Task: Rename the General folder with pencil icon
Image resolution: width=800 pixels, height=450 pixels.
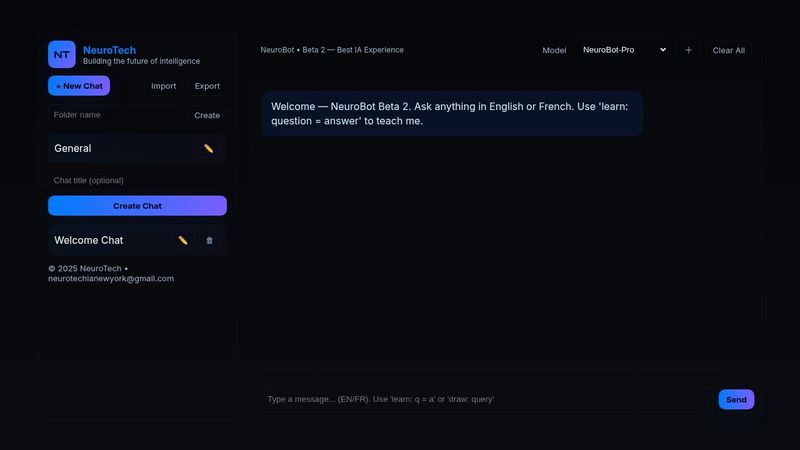Action: [x=208, y=148]
